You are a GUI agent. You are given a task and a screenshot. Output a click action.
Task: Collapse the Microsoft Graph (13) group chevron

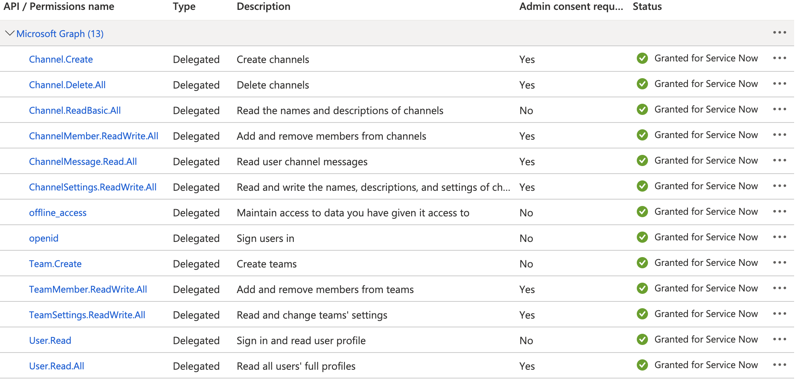(x=9, y=34)
